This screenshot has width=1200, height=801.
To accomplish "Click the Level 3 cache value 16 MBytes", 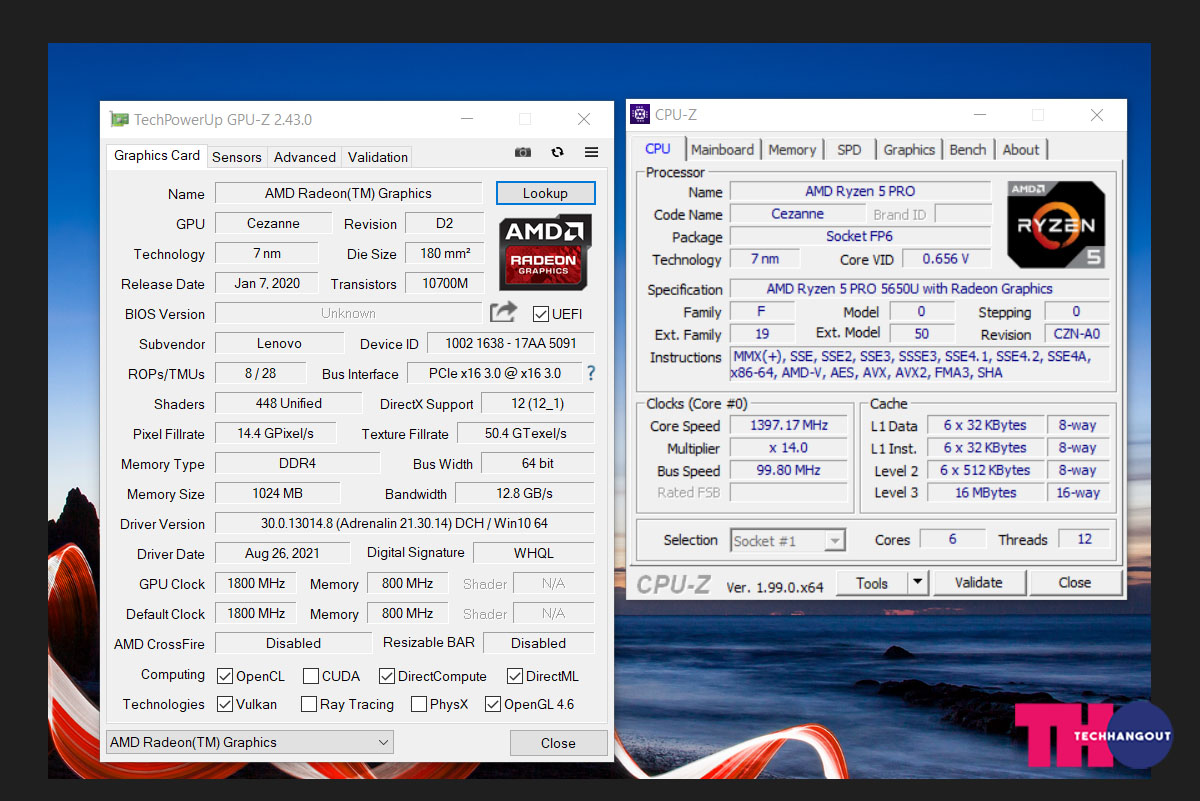I will click(x=985, y=492).
